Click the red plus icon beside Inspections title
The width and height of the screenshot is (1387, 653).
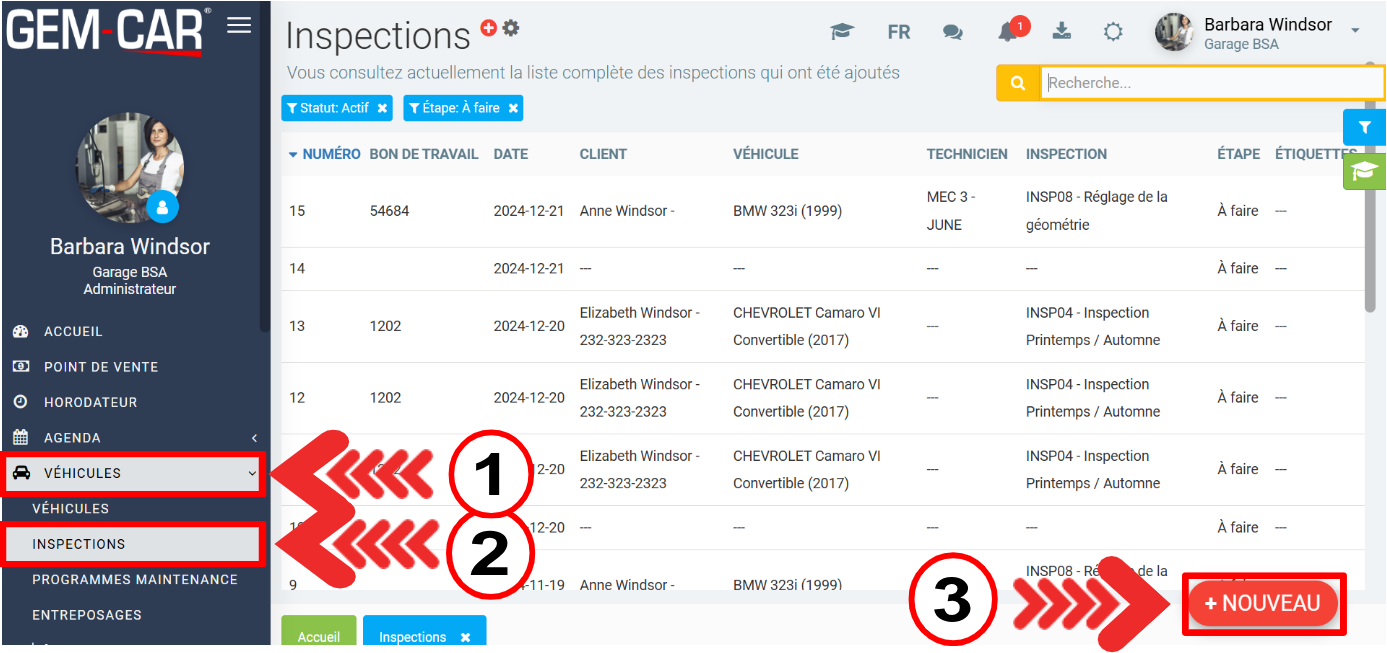[489, 29]
